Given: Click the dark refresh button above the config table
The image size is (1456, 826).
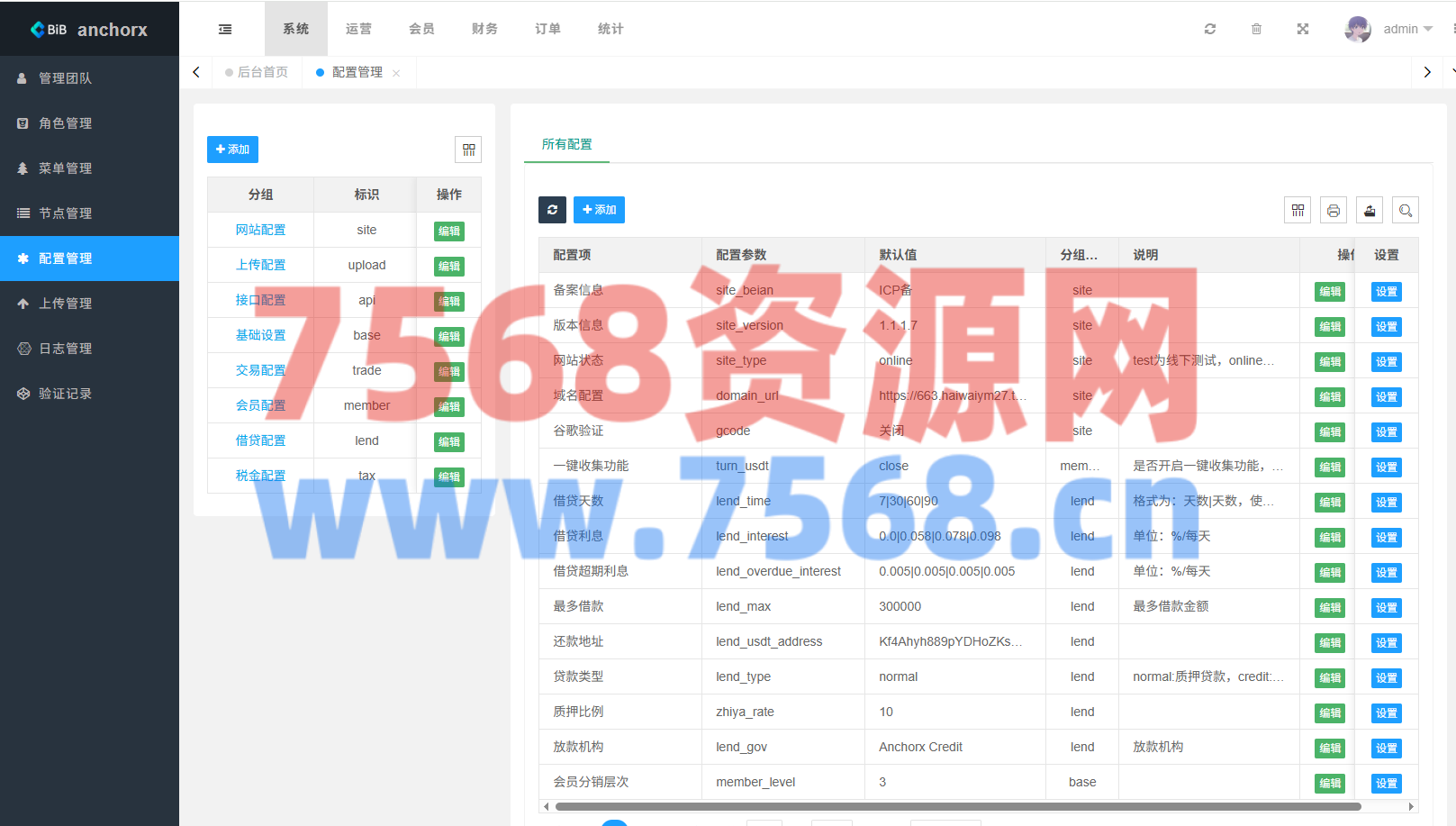Looking at the screenshot, I should tap(552, 210).
